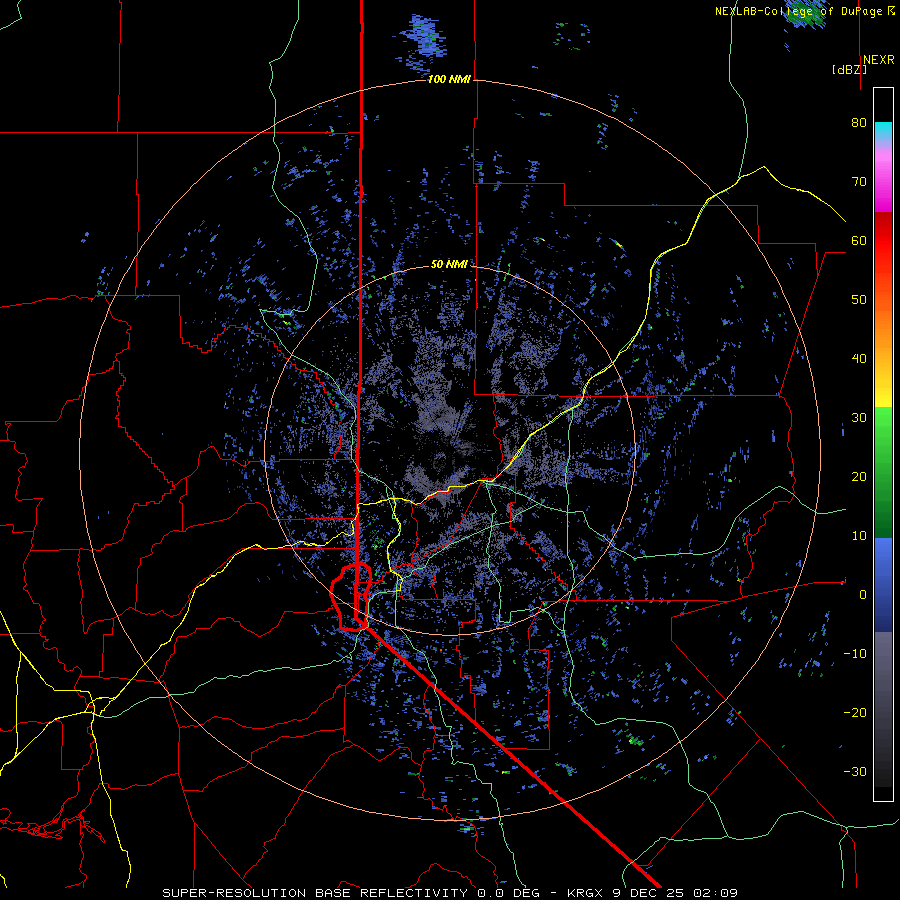Select the 60 value on the dBZ scale
The height and width of the screenshot is (900, 900).
859,241
